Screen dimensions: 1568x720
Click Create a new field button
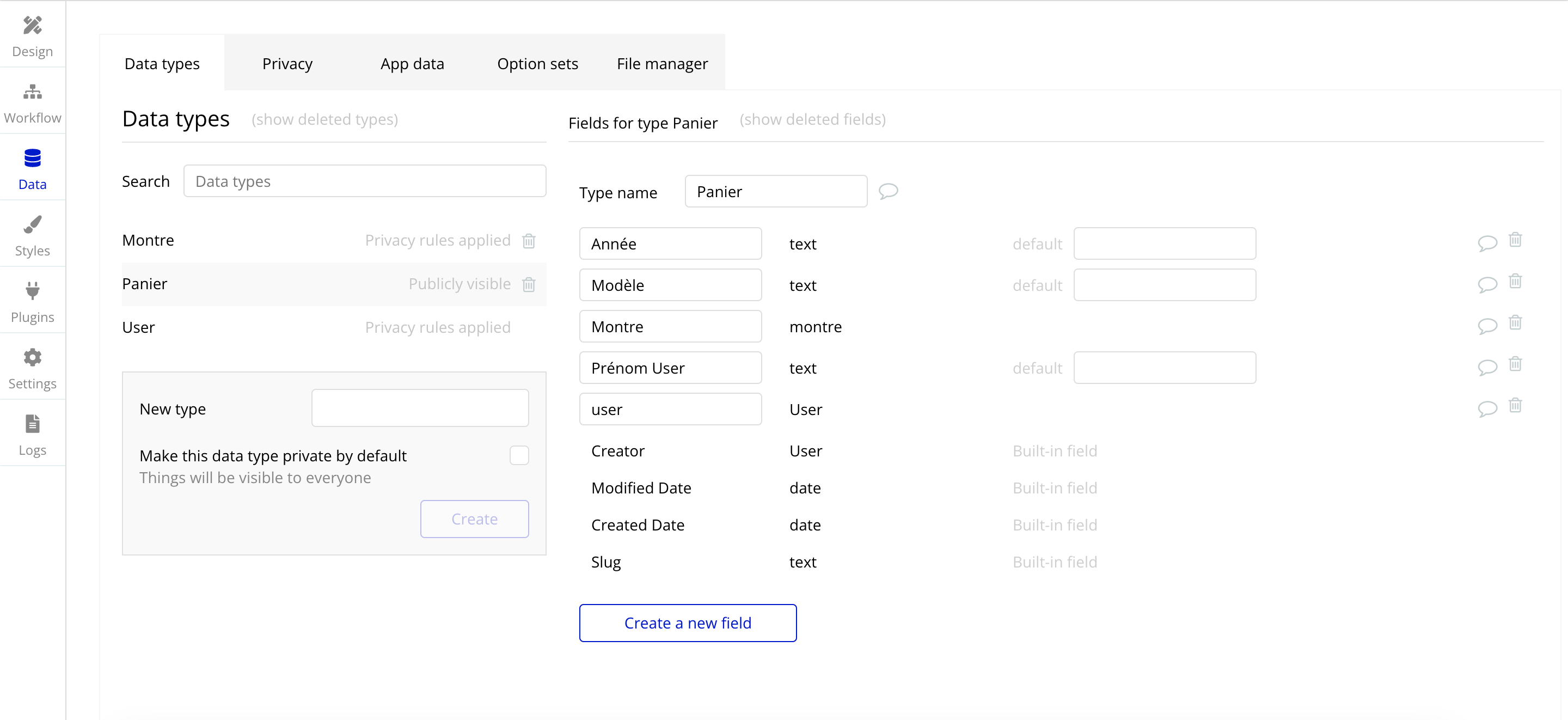click(x=687, y=623)
